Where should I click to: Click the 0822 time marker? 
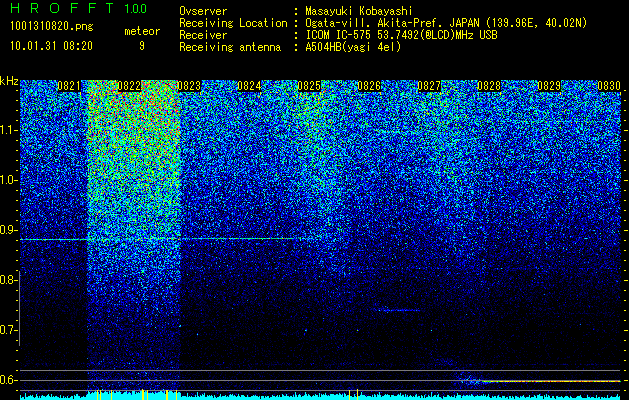tap(129, 86)
